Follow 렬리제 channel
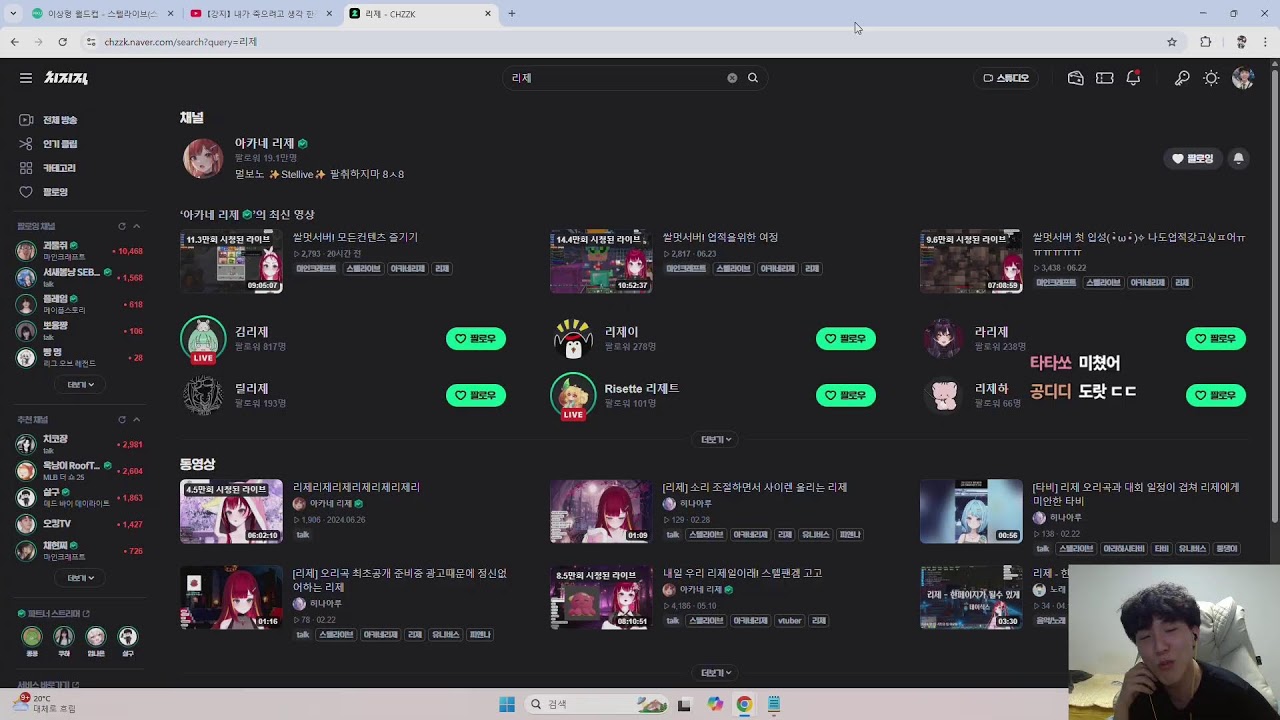Image resolution: width=1280 pixels, height=720 pixels. [476, 396]
